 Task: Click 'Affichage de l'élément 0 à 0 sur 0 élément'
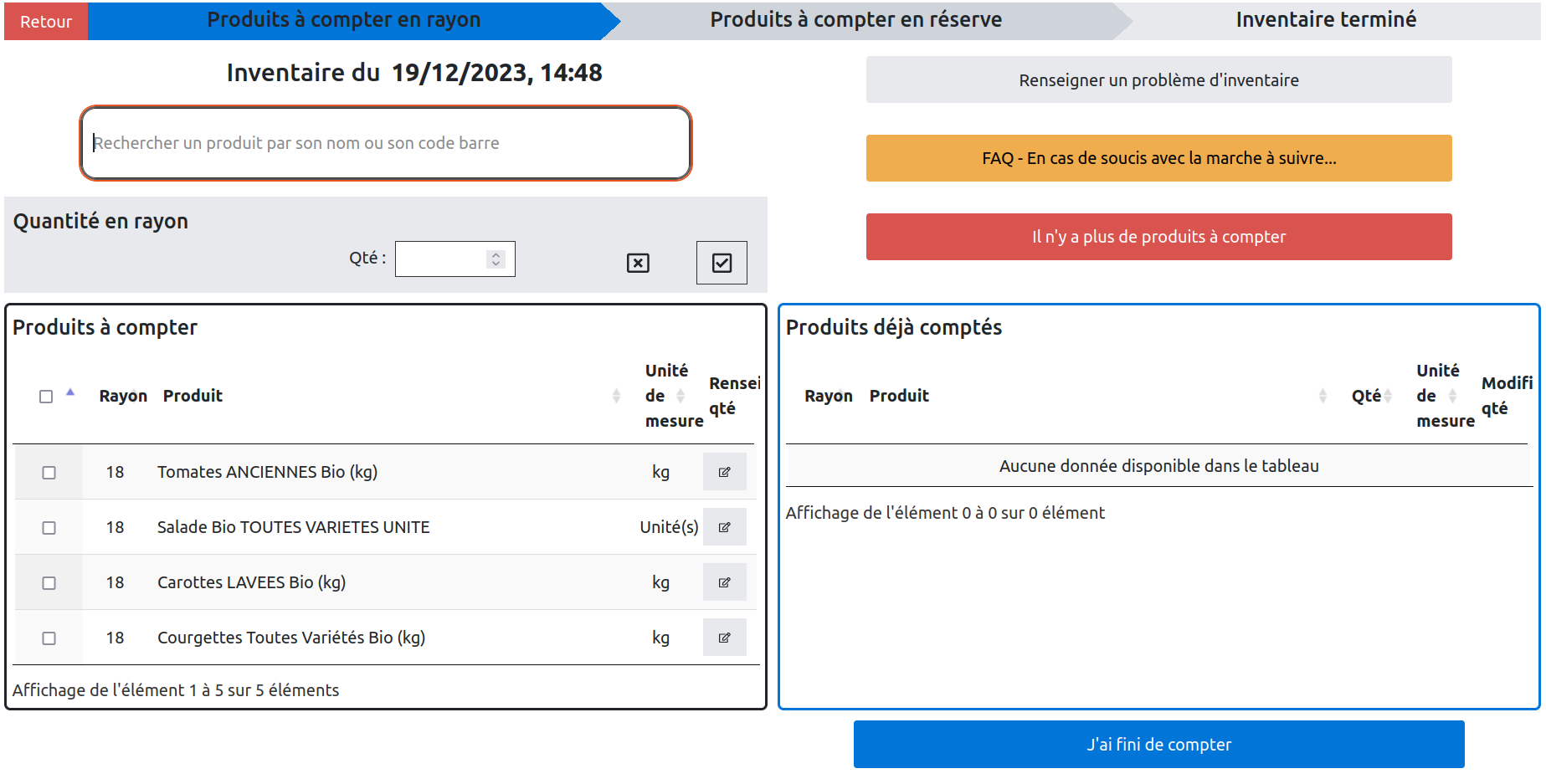click(x=945, y=513)
